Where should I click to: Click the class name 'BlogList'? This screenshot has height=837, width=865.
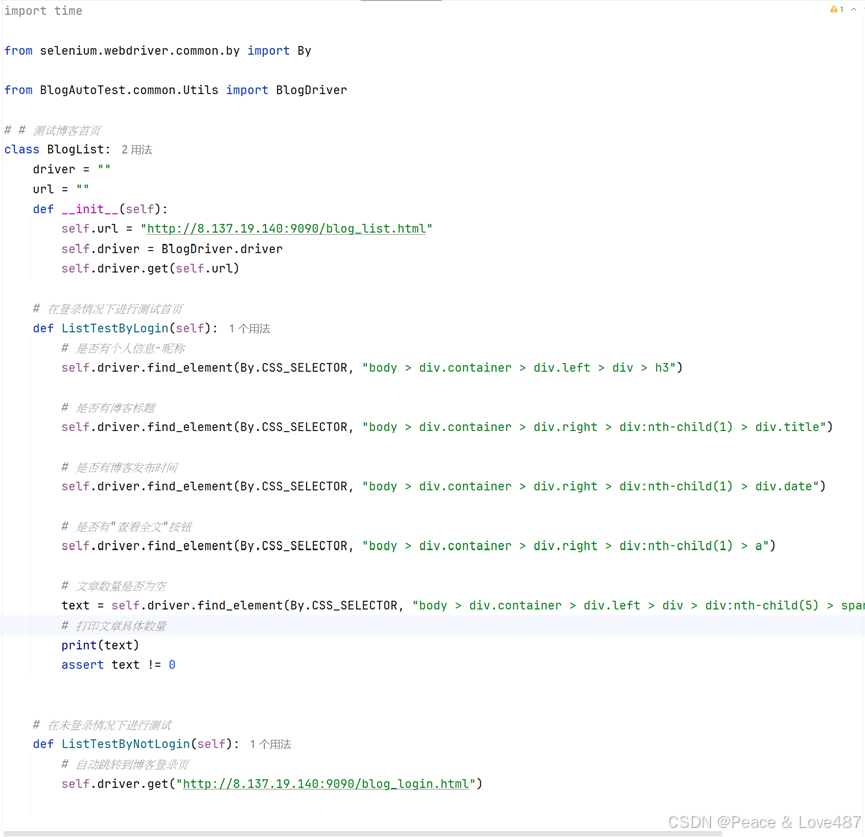(76, 150)
